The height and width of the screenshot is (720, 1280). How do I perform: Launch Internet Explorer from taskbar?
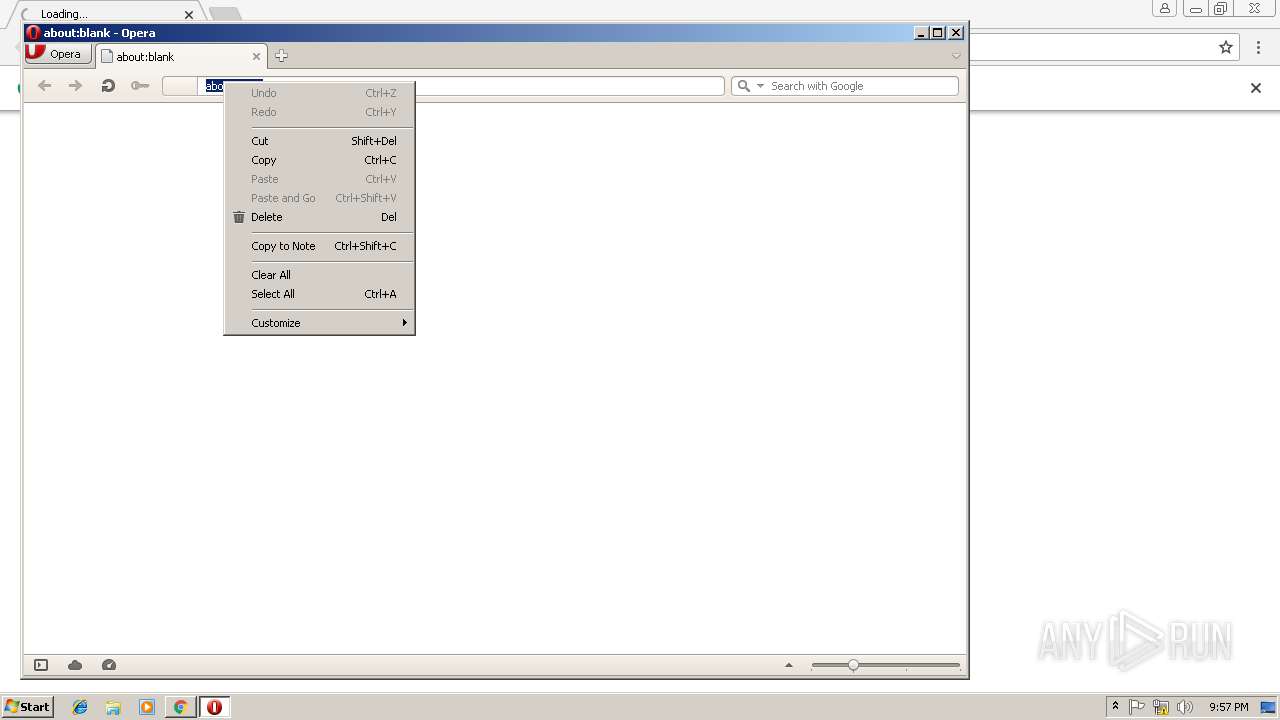pyautogui.click(x=80, y=707)
